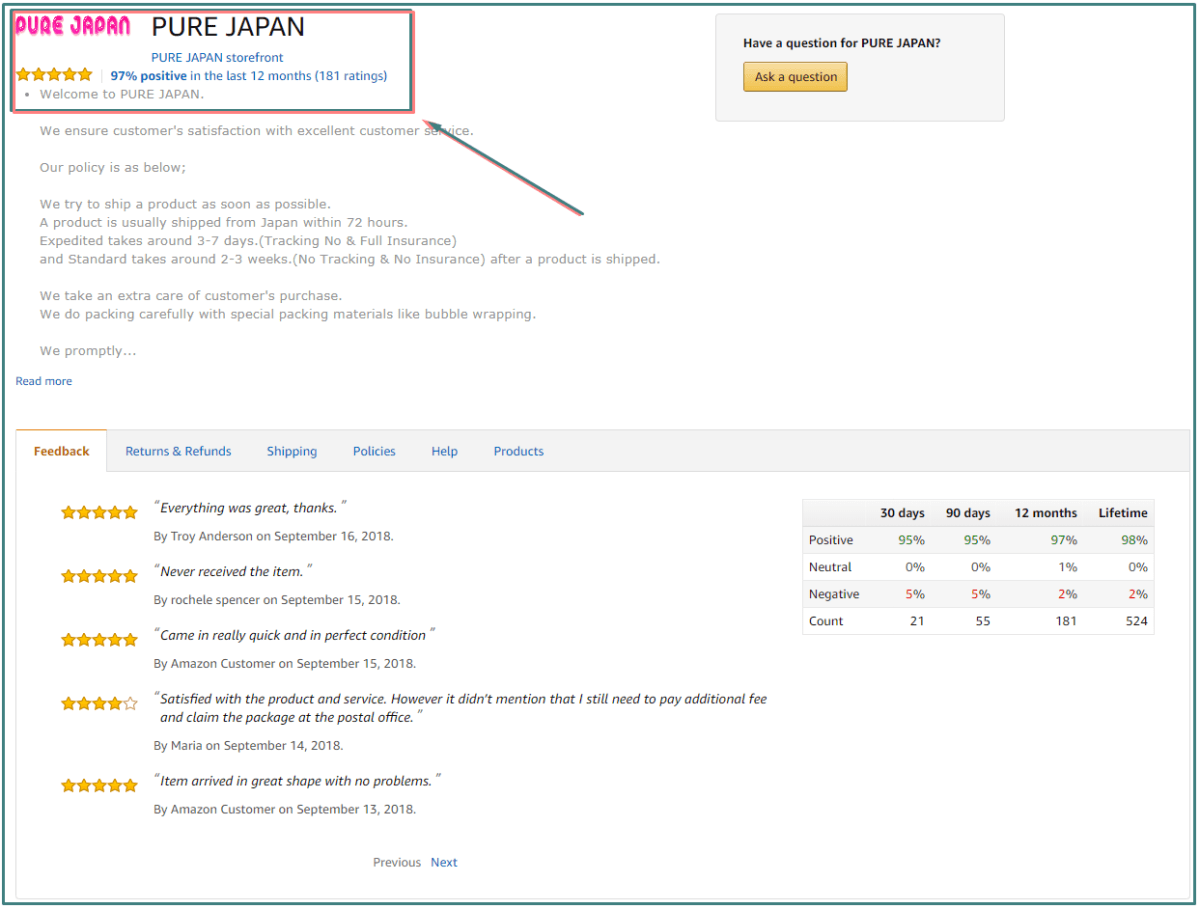Viewport: 1200px width, 909px height.
Task: Open the 97% positive ratings link
Action: [249, 76]
